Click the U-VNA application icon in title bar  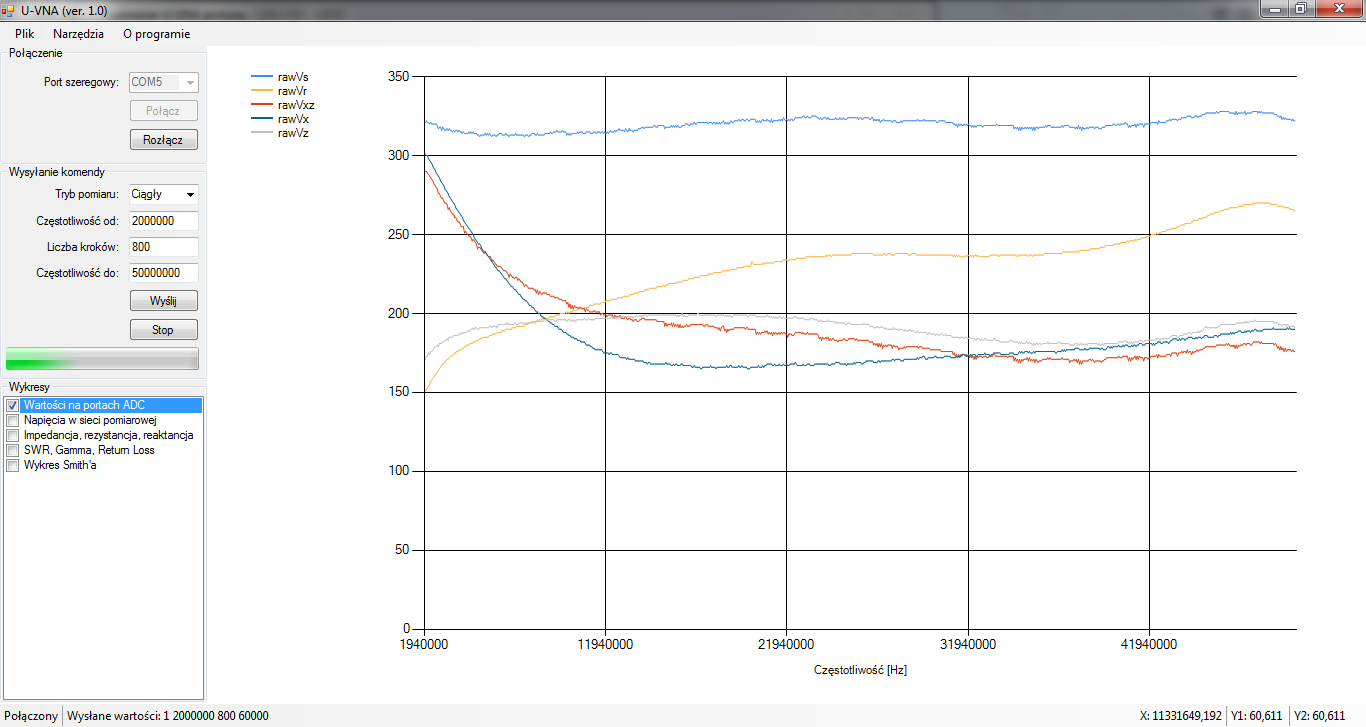coord(9,9)
